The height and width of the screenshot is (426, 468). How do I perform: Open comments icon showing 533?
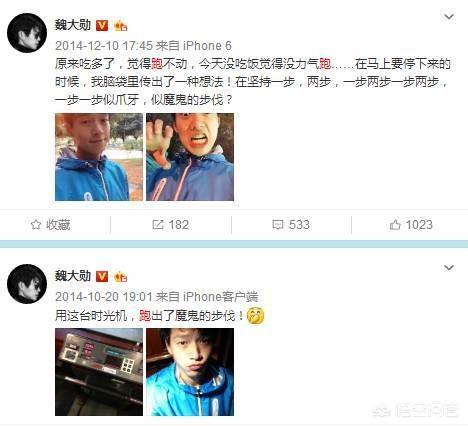click(x=277, y=225)
